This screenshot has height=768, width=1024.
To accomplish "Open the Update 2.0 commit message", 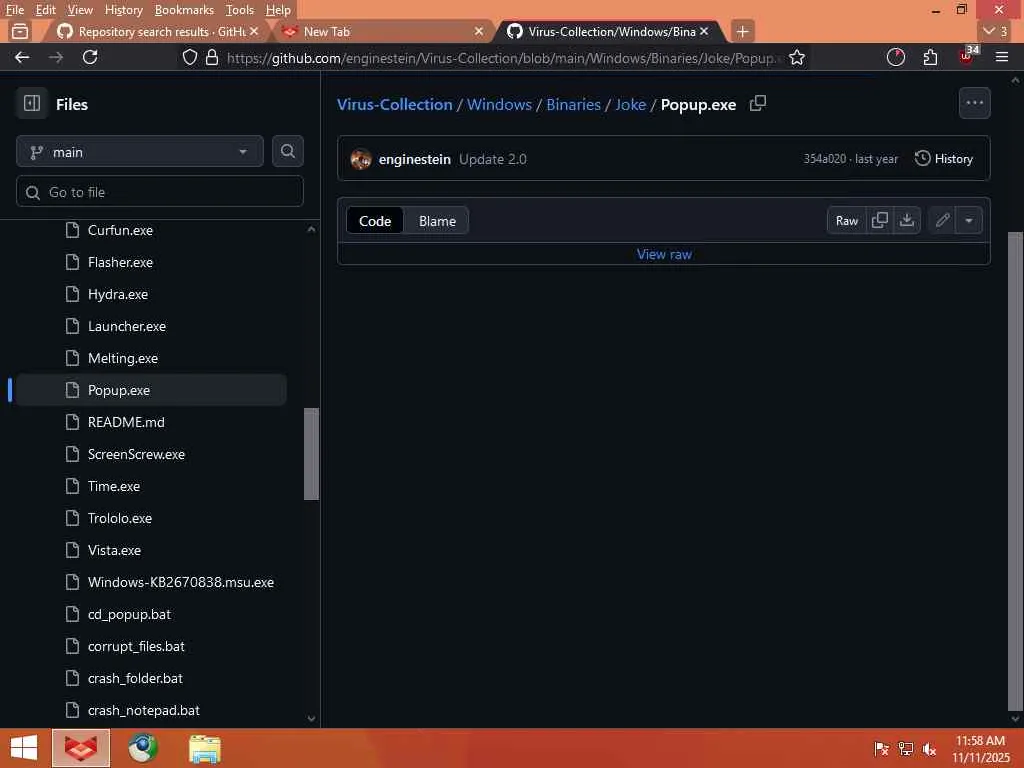I will [x=492, y=159].
